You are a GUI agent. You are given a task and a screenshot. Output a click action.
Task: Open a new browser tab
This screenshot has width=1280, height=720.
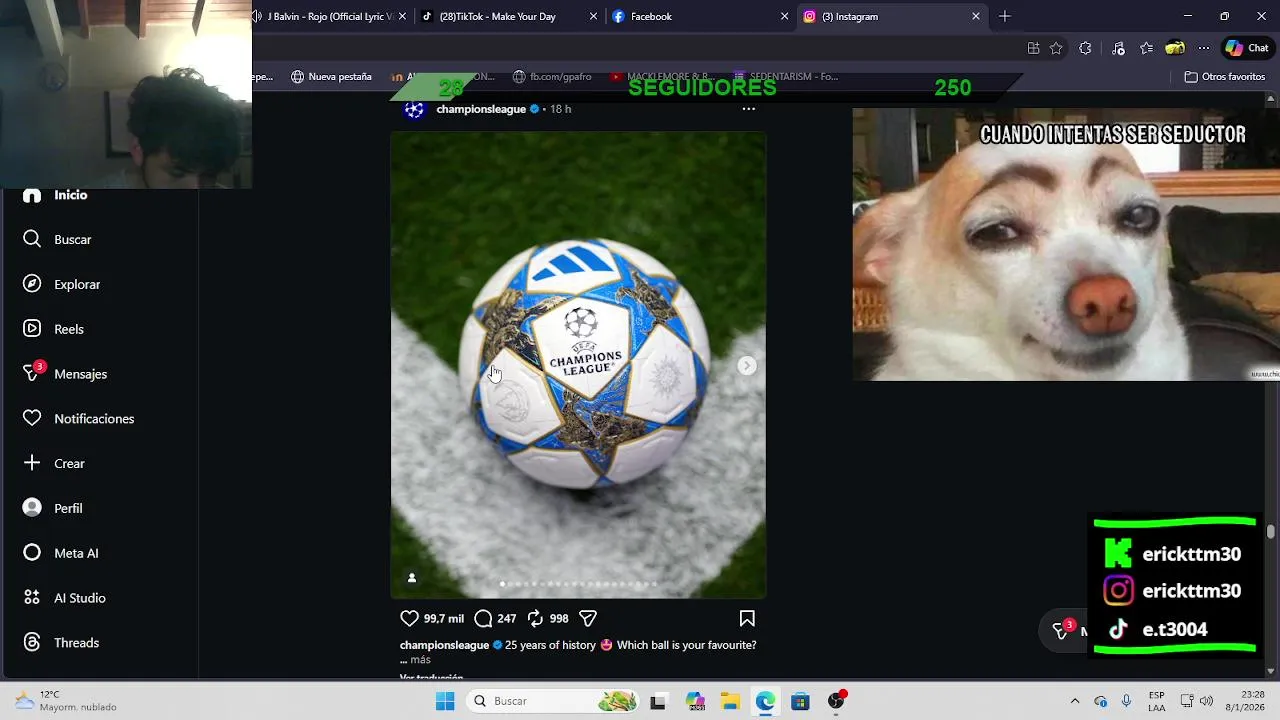tap(1005, 16)
